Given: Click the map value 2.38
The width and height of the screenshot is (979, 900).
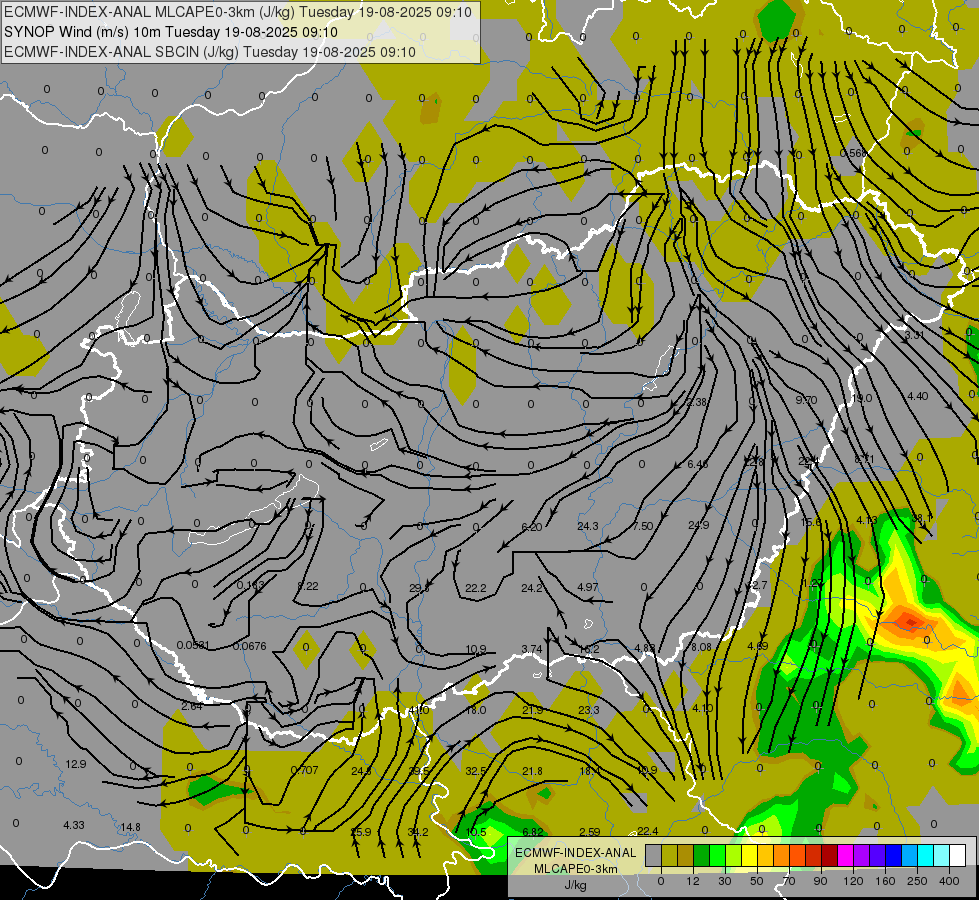Looking at the screenshot, I should (697, 402).
